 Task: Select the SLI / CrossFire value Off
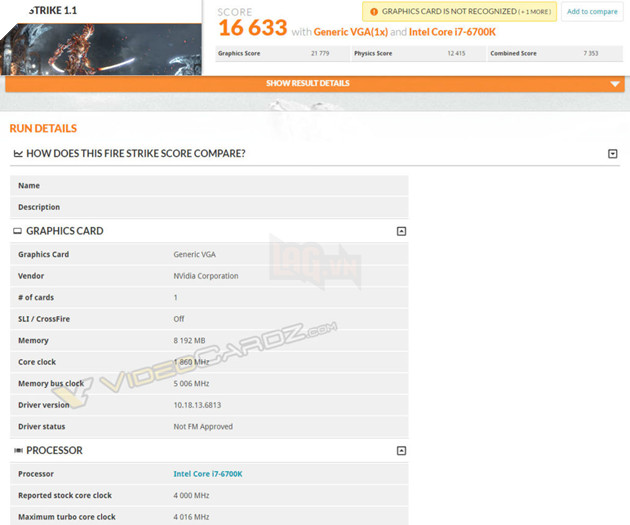click(x=179, y=319)
